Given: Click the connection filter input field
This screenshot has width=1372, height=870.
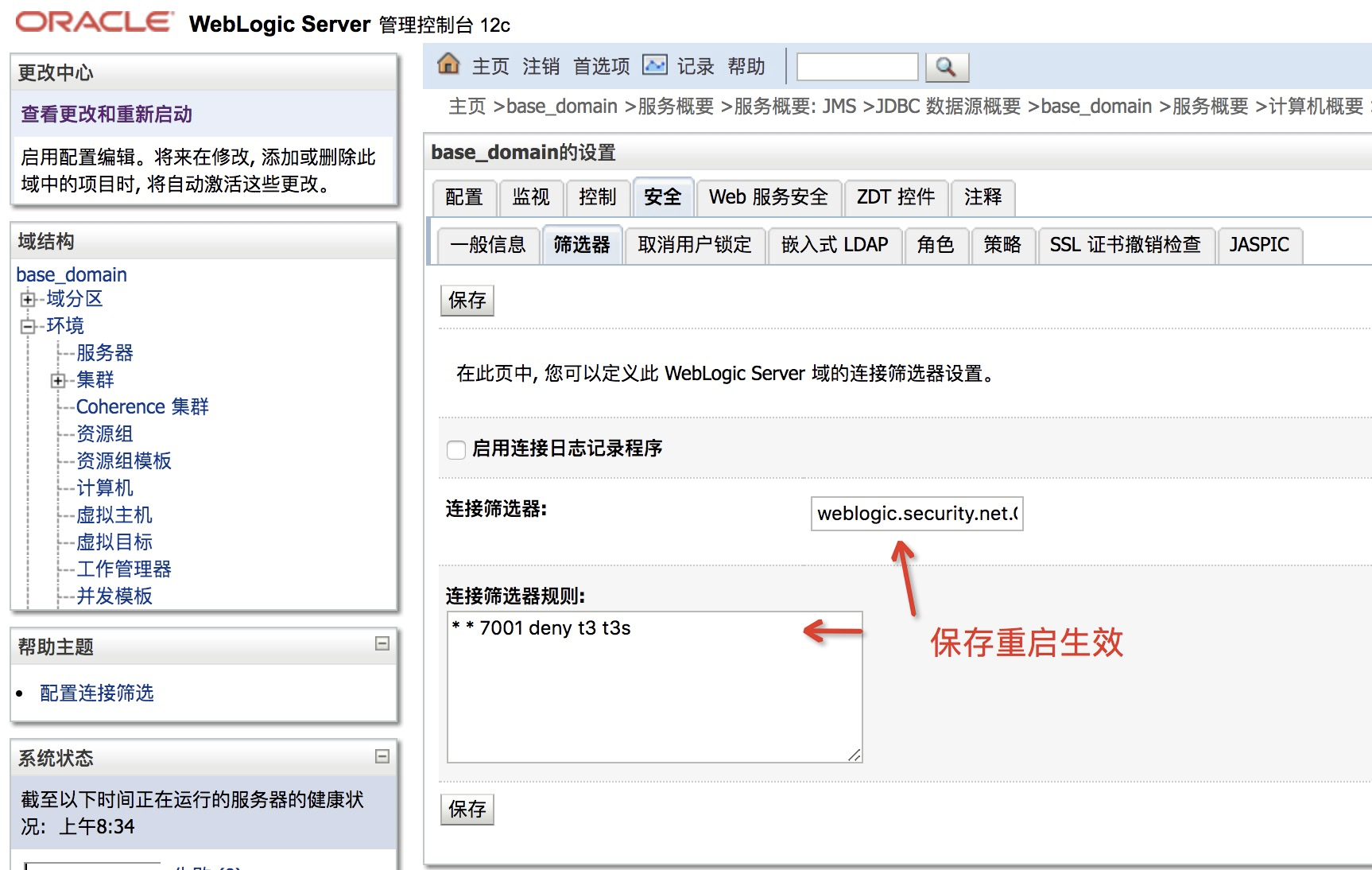Looking at the screenshot, I should click(917, 514).
